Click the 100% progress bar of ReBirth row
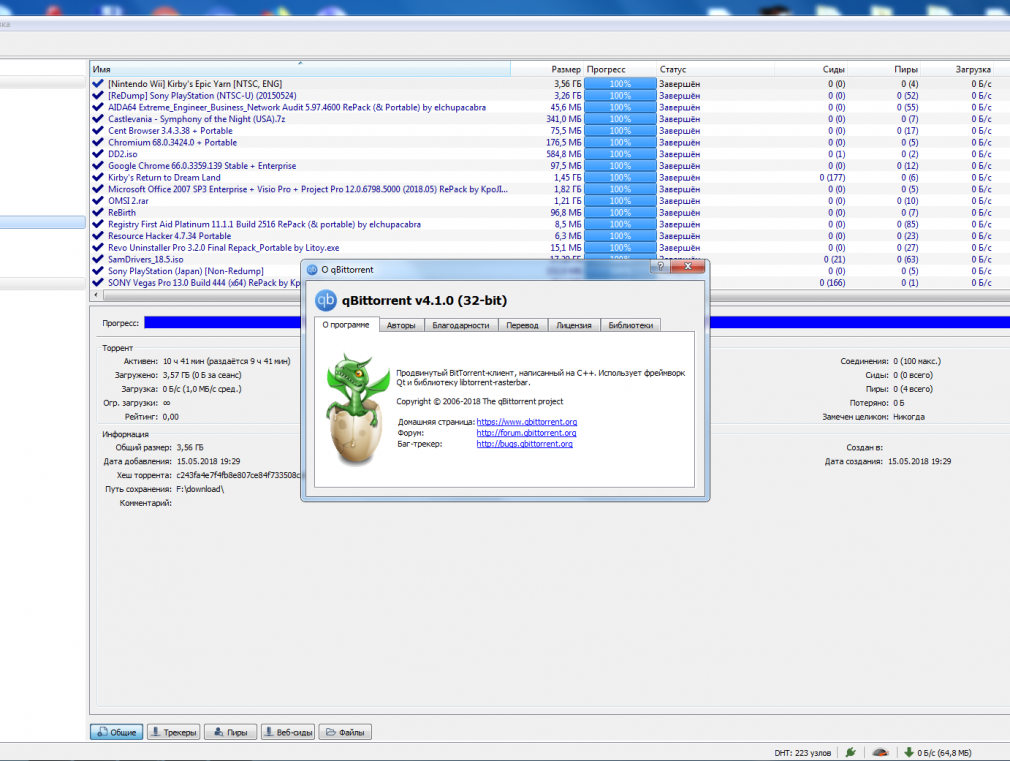Screen dimensions: 1010x761 click(620, 213)
